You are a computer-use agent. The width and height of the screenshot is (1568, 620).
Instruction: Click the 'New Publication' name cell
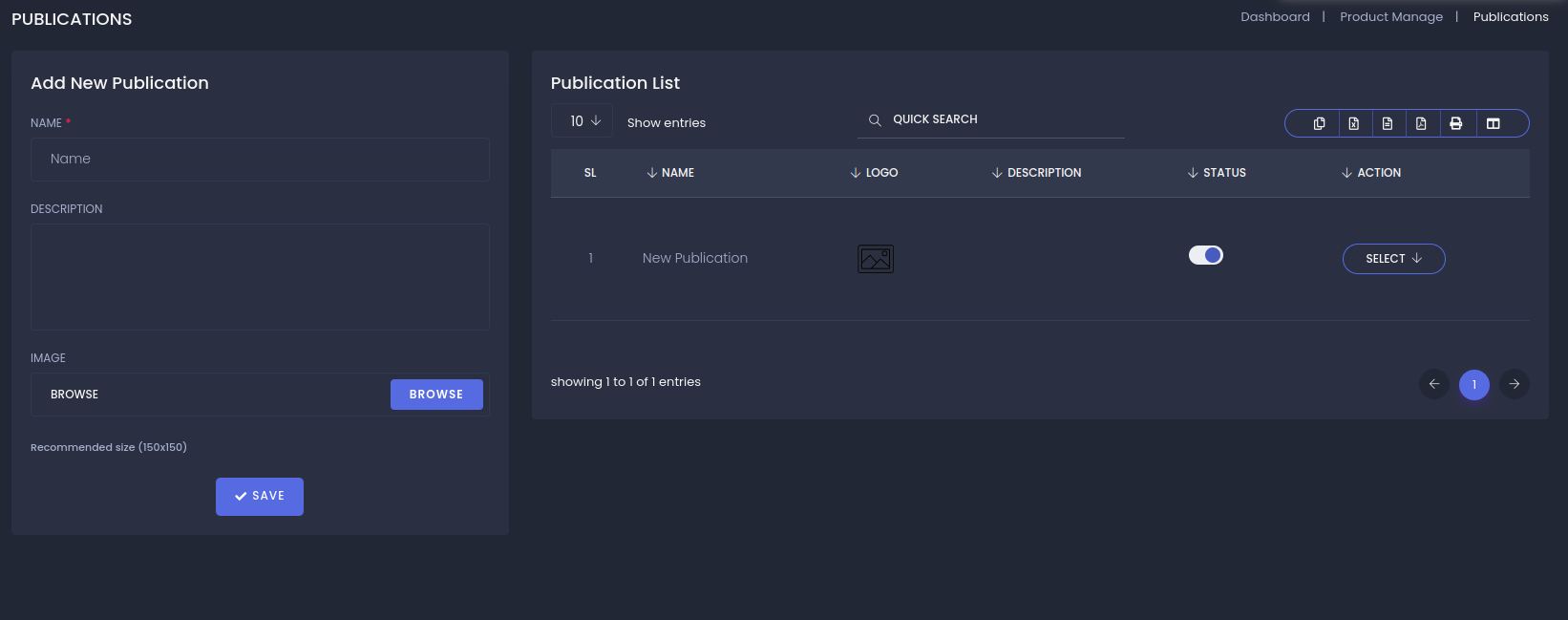point(695,258)
